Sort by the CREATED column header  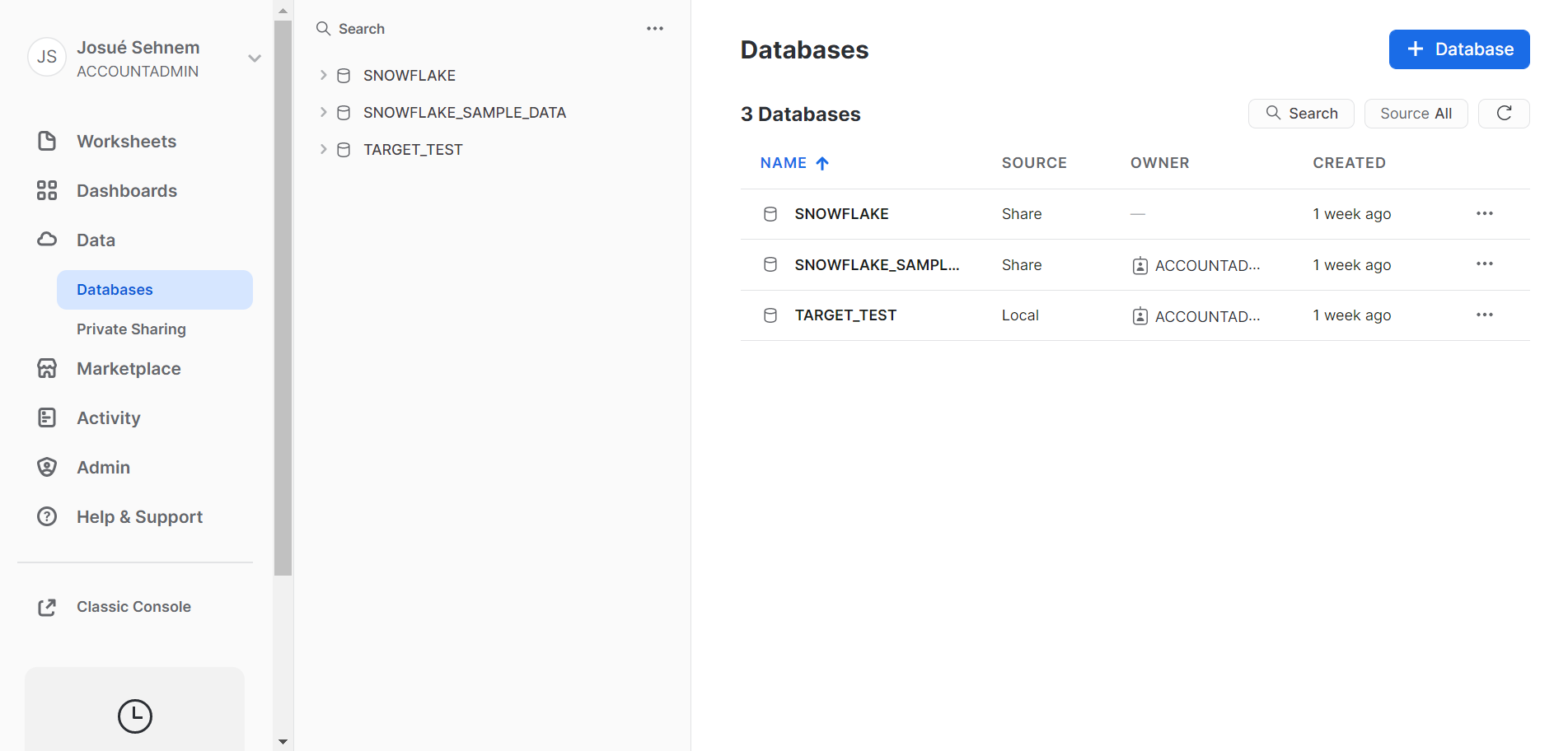(x=1349, y=163)
